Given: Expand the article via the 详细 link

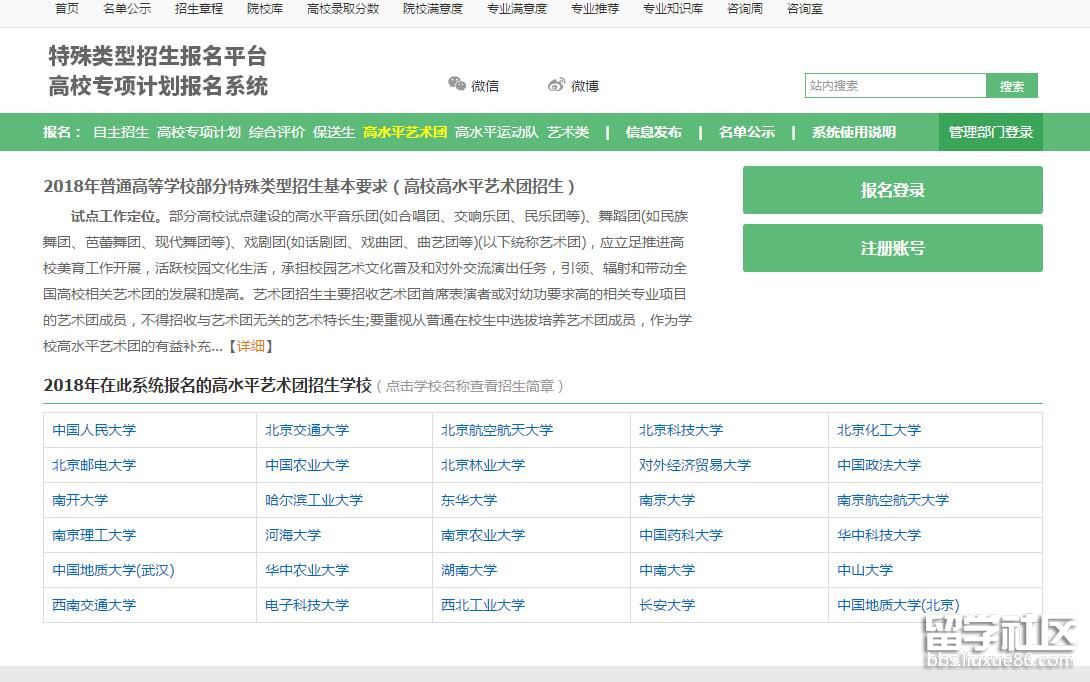Looking at the screenshot, I should pyautogui.click(x=251, y=346).
